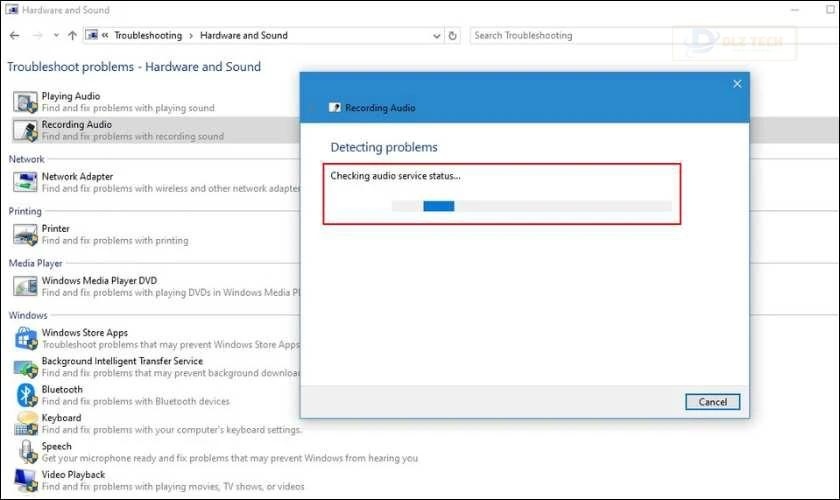
Task: Navigate to Troubleshooting in the breadcrumb
Action: click(148, 36)
